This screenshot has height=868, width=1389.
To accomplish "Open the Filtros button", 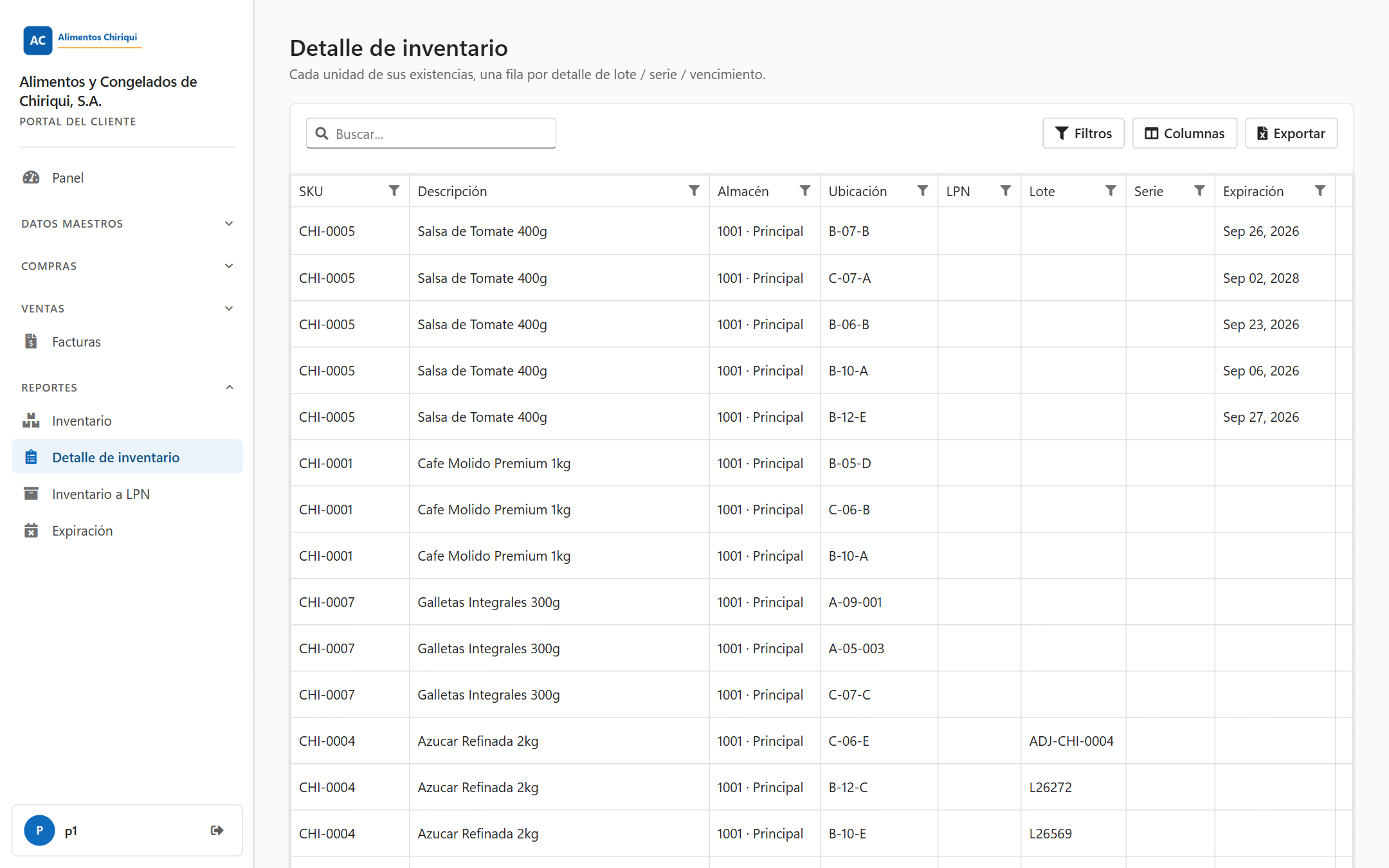I will click(1083, 133).
